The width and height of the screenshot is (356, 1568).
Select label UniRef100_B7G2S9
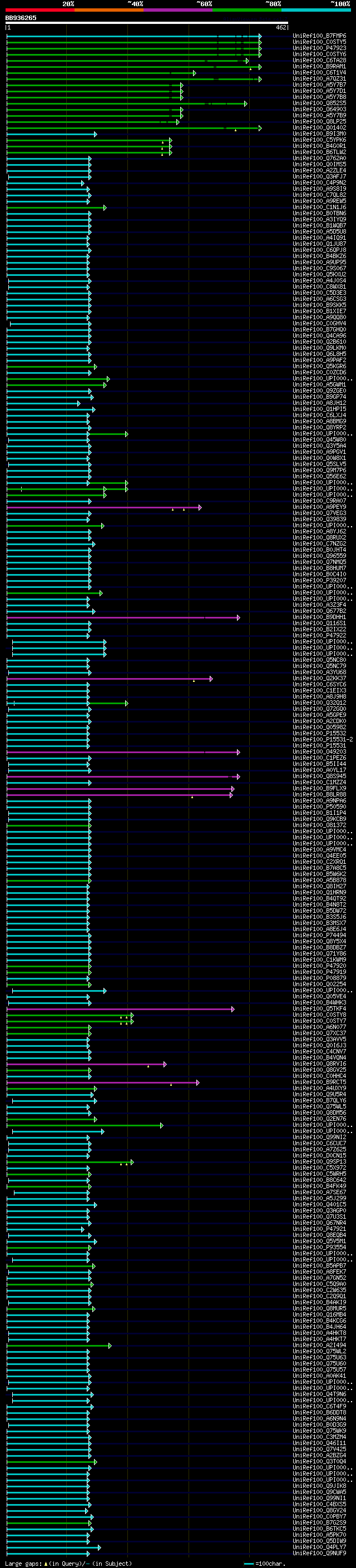coord(319,1523)
